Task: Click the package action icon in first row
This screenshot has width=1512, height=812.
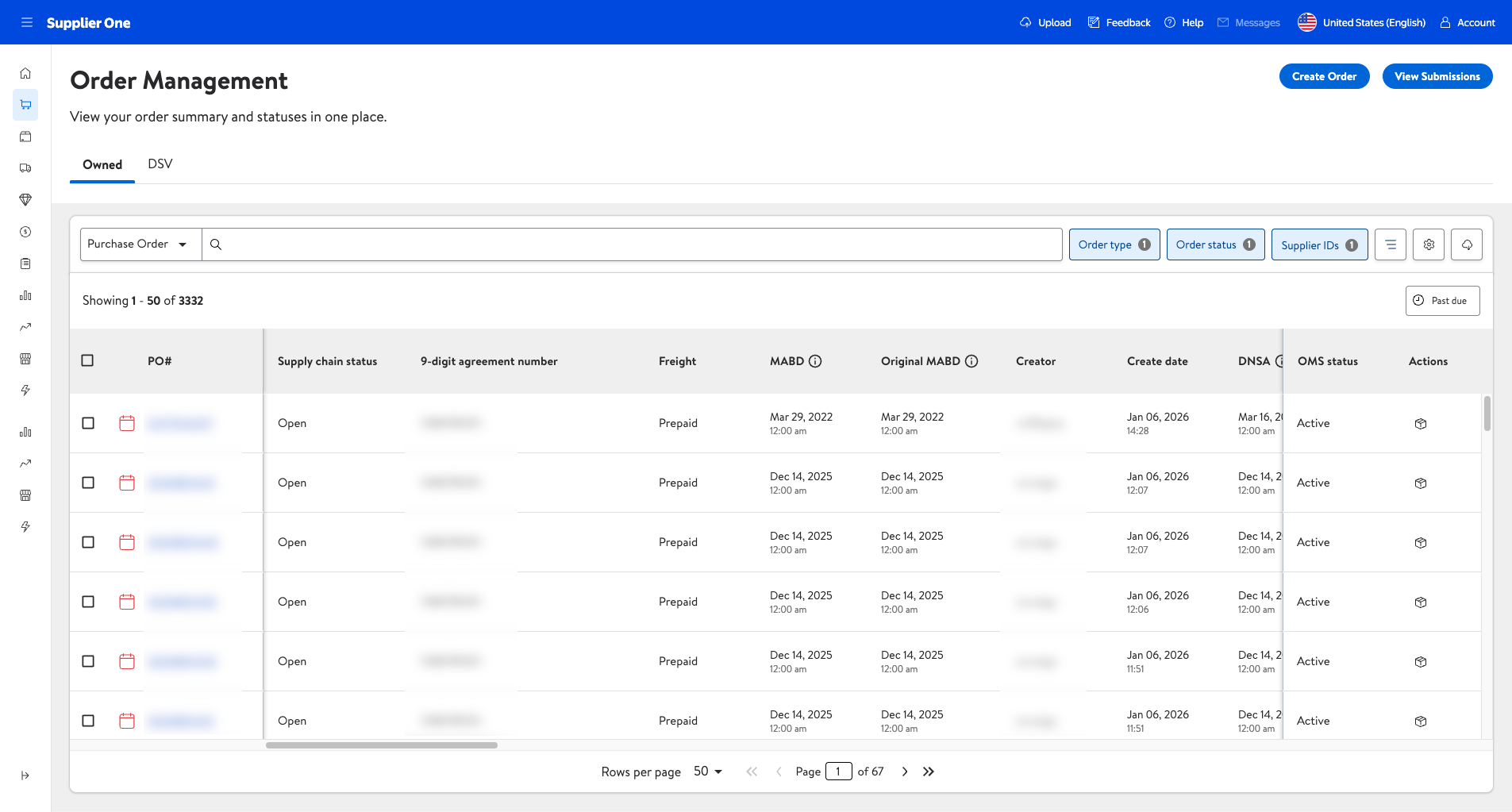Action: pyautogui.click(x=1421, y=424)
